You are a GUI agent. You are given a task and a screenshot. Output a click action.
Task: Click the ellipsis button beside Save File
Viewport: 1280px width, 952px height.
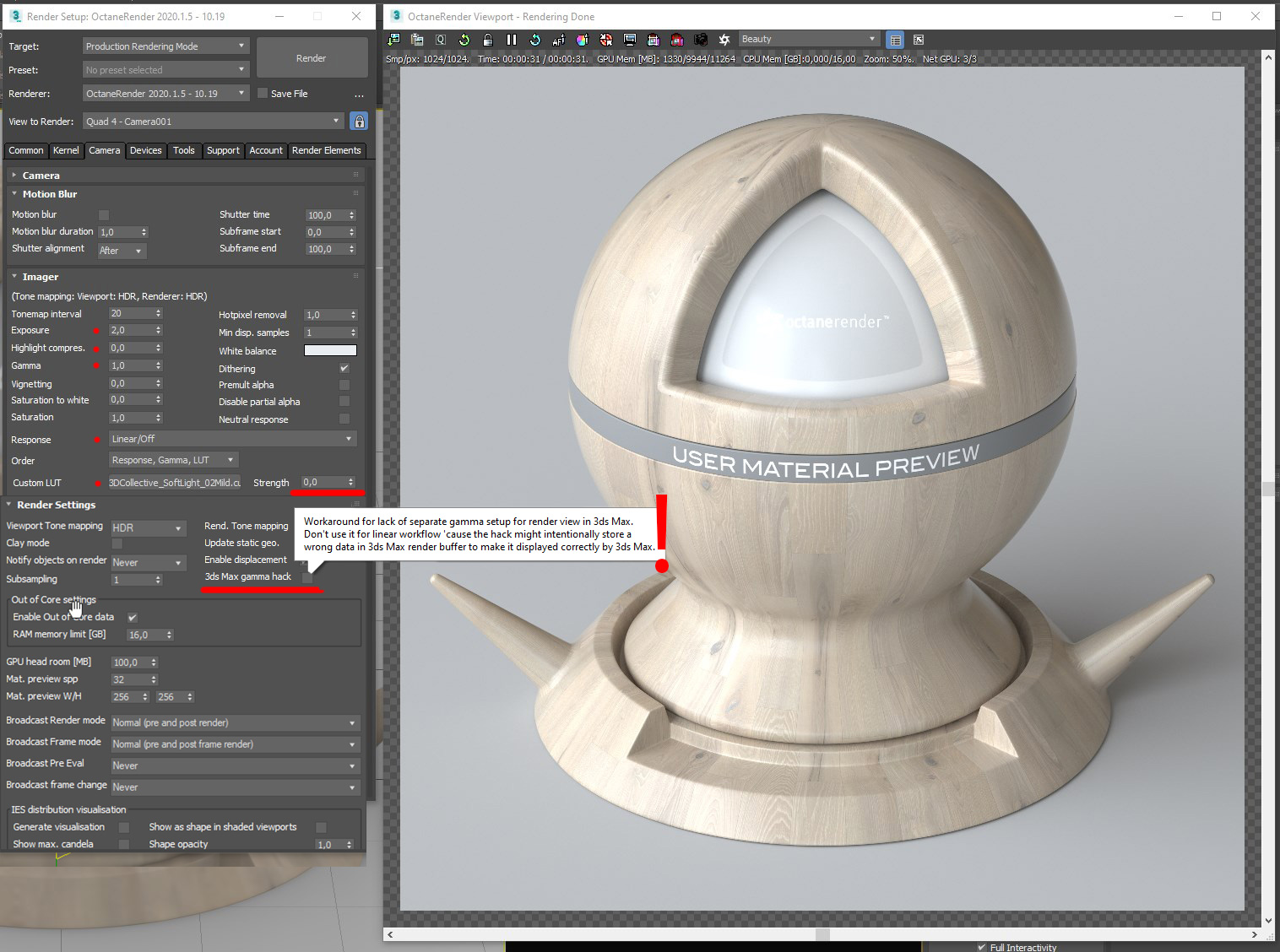point(359,95)
